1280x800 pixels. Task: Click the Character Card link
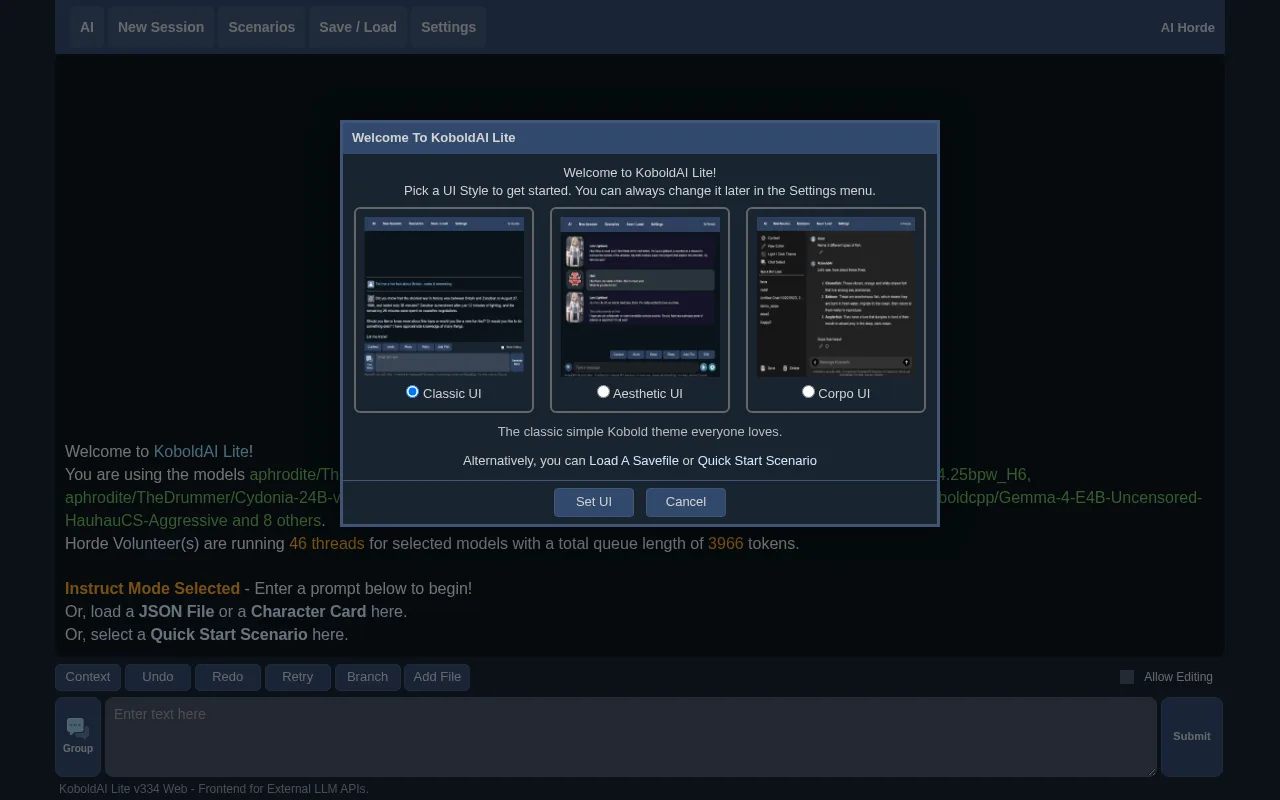pyautogui.click(x=308, y=612)
